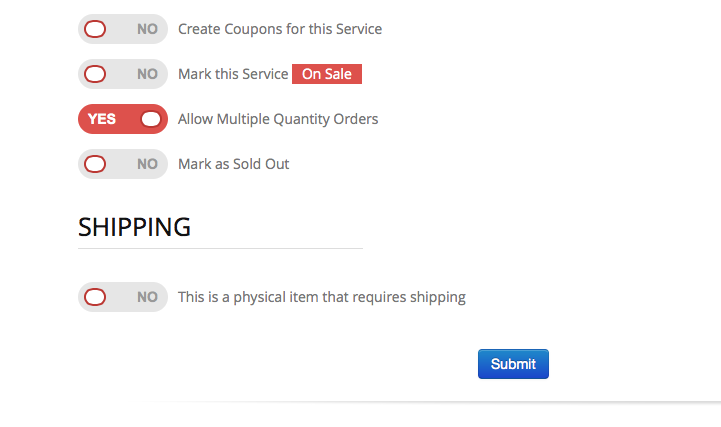Enable the physical item requires shipping toggle
The image size is (721, 427).
(122, 297)
